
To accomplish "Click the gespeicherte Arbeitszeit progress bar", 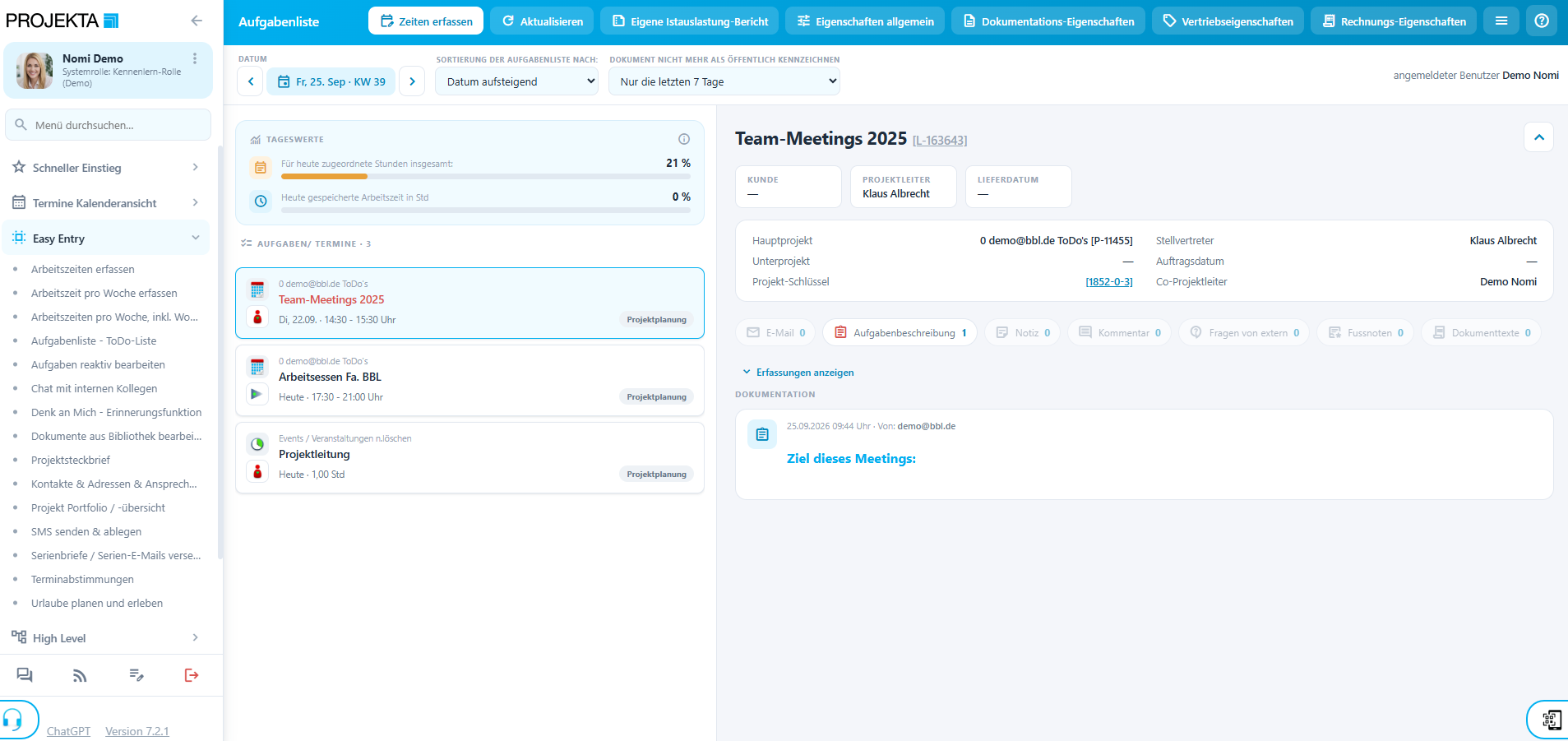I will coord(486,211).
